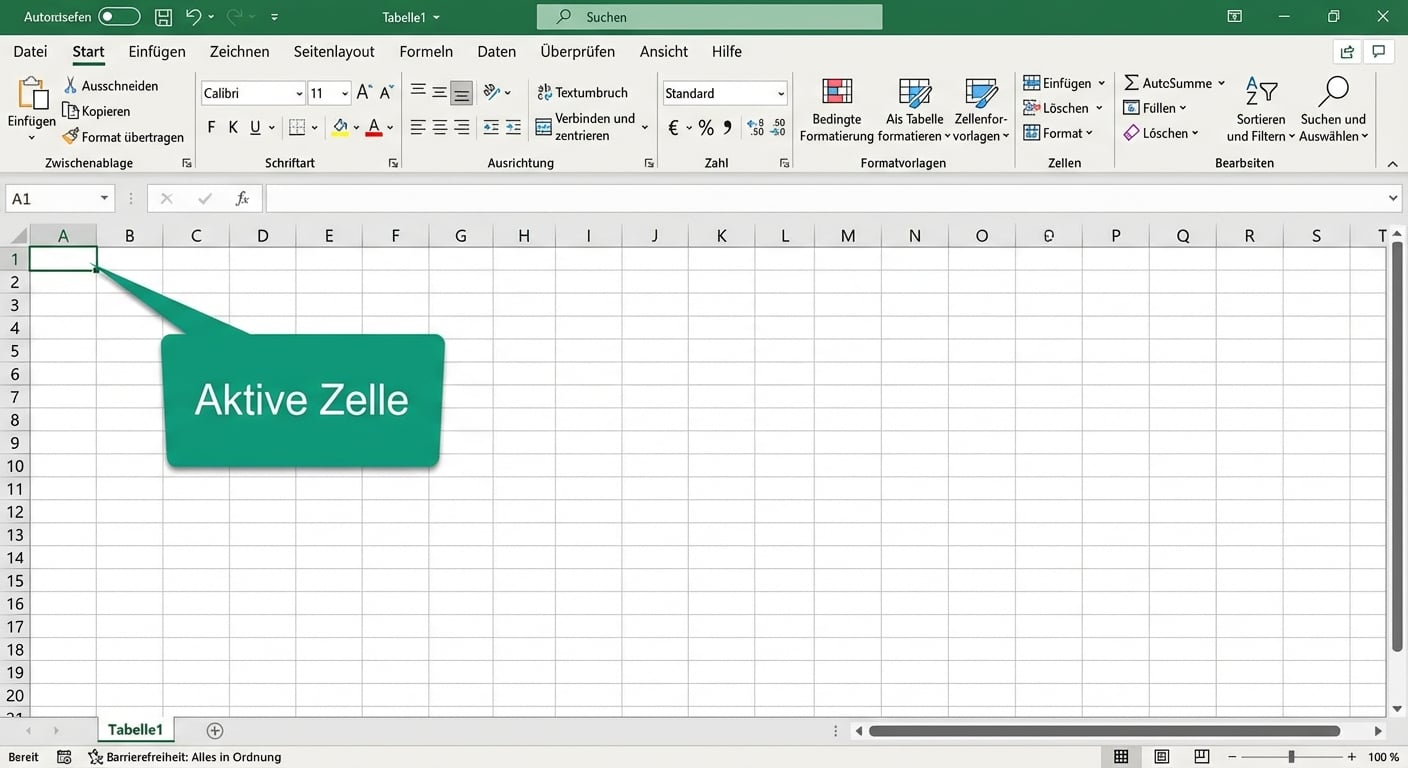
Task: Click the borders grid icon
Action: click(297, 128)
